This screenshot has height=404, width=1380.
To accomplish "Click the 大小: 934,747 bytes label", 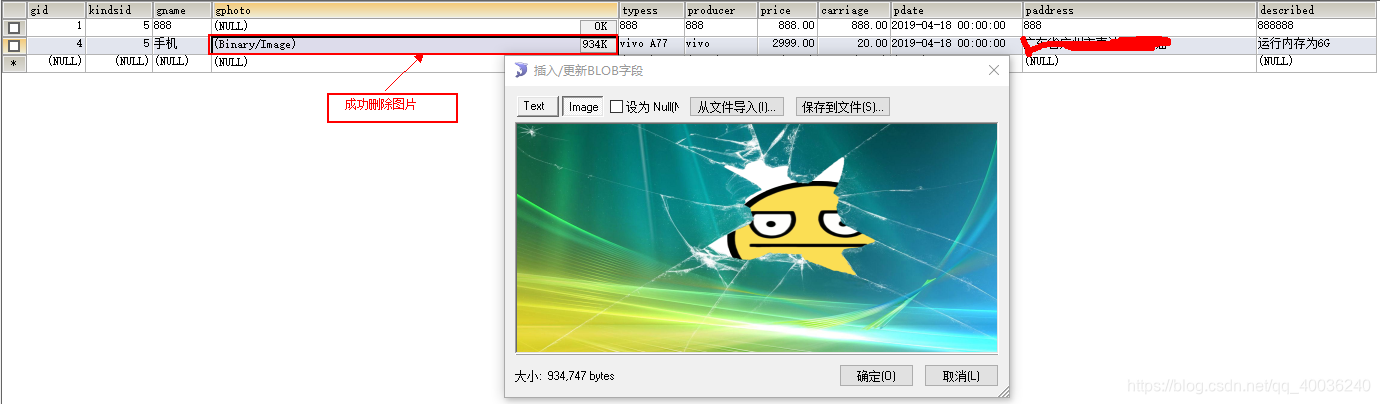I will coord(564,376).
